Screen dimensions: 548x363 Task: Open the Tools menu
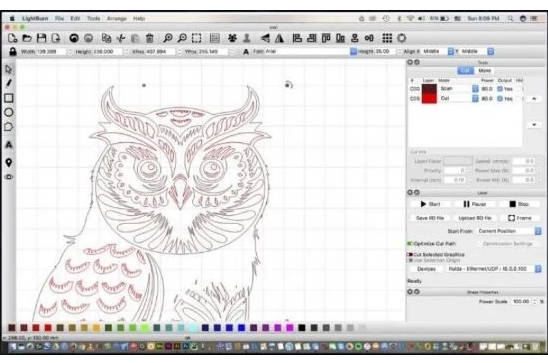(93, 19)
